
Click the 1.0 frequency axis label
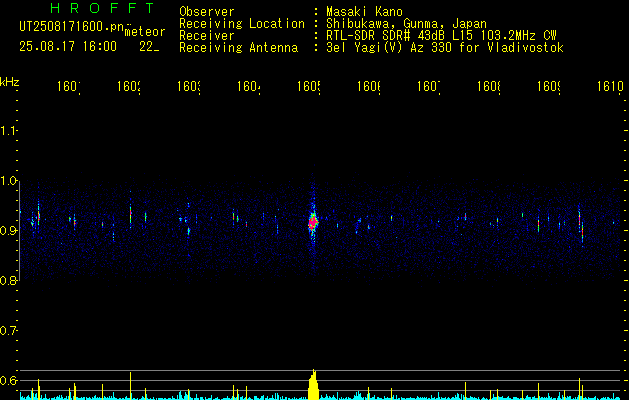pos(8,181)
